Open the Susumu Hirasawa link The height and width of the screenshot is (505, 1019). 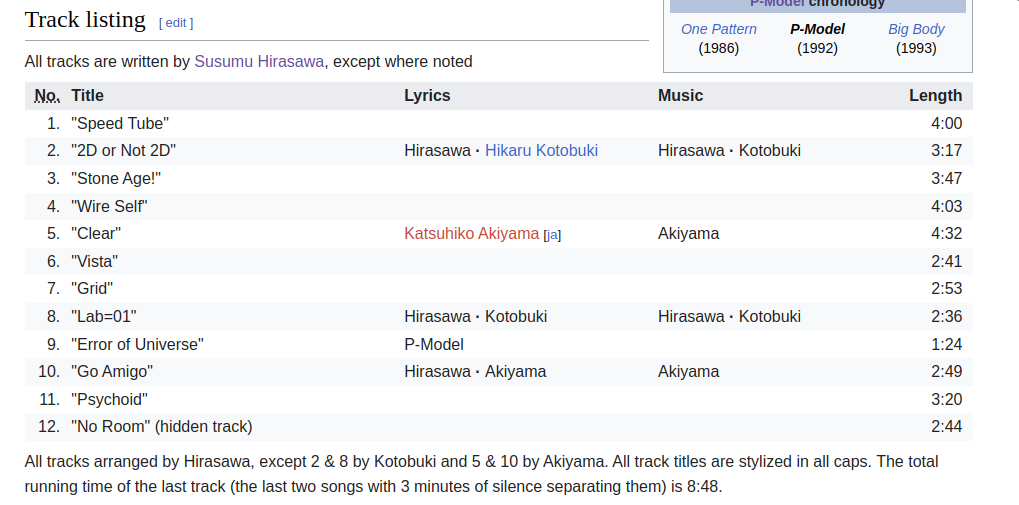tap(259, 62)
